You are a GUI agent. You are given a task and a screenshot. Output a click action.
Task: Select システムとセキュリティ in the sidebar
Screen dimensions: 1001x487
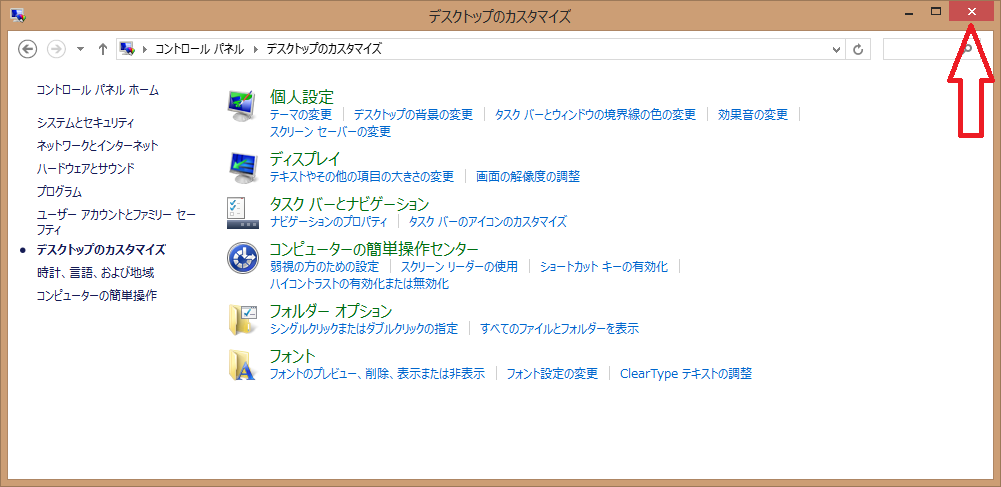(85, 123)
